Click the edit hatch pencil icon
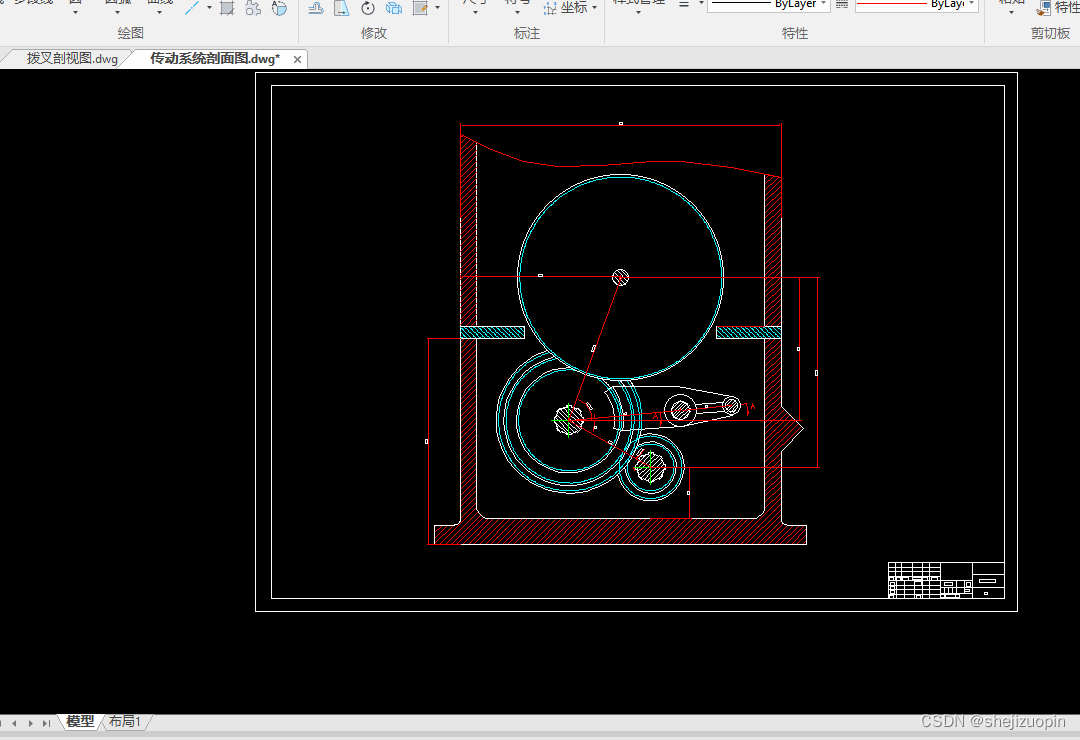This screenshot has width=1080, height=740. [x=420, y=8]
